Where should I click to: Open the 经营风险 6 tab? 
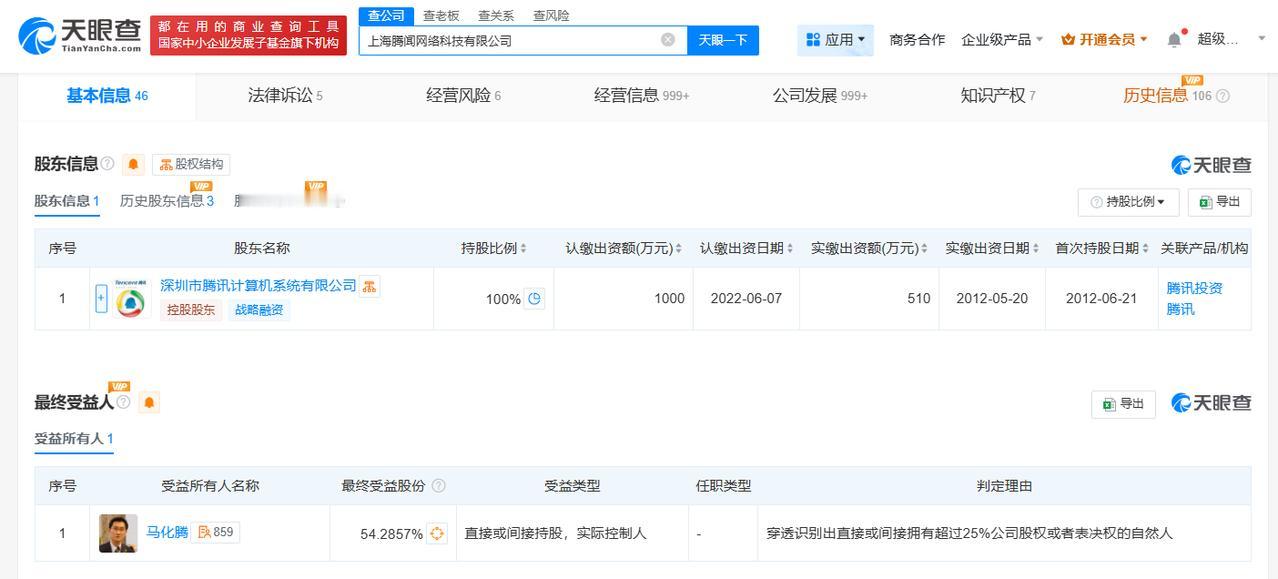[463, 96]
